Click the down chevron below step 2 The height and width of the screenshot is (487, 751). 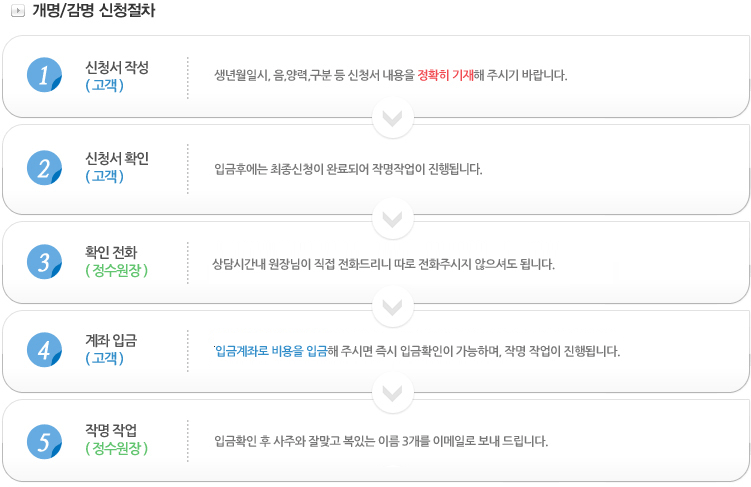(x=393, y=219)
